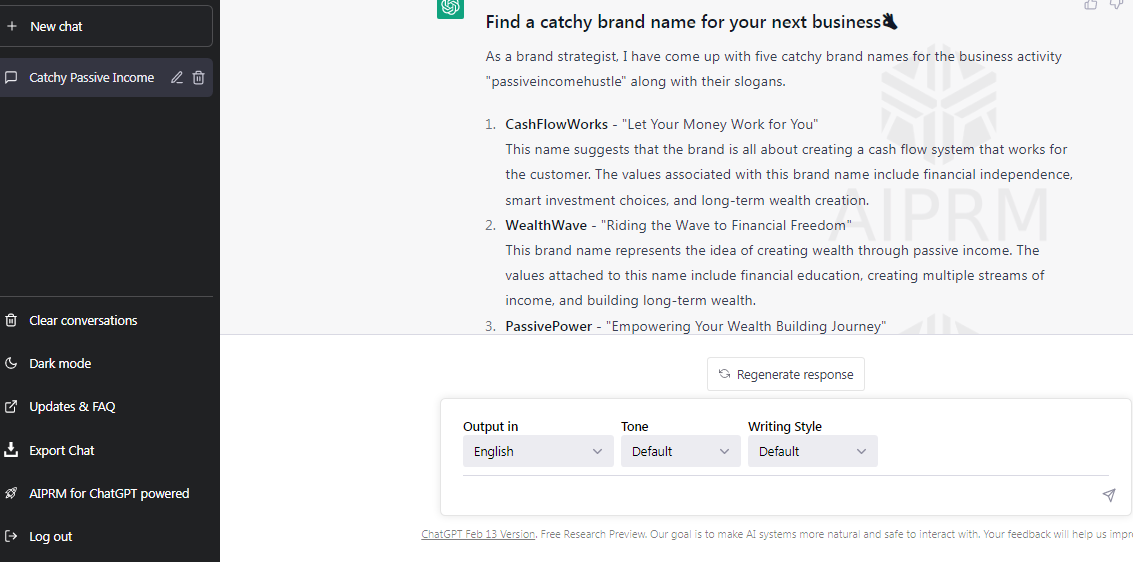Open the Writing Style dropdown

coord(813,451)
